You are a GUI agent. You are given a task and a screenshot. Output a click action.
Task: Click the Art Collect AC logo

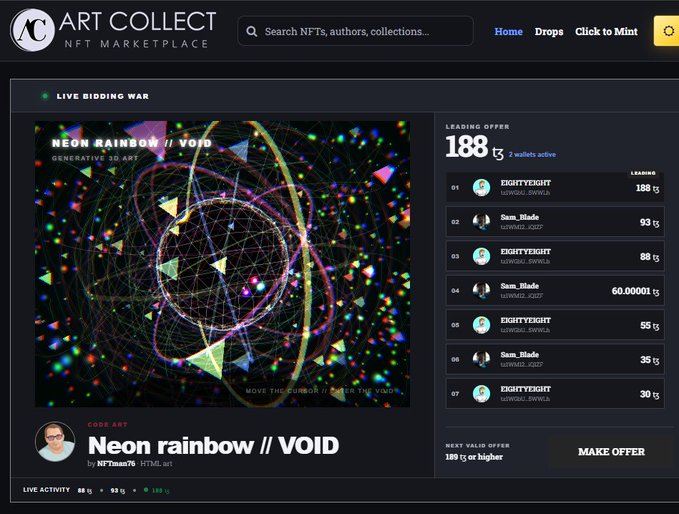pyautogui.click(x=33, y=30)
